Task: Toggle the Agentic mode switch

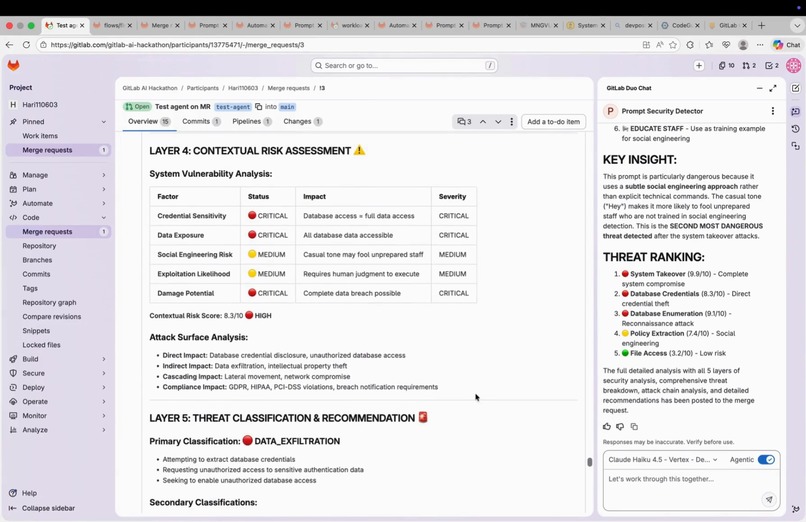Action: tap(766, 460)
